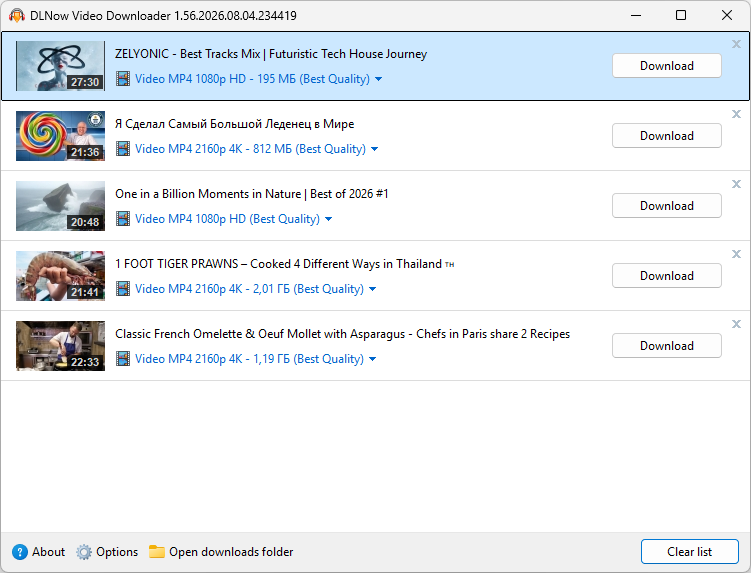
Task: Clear the download list
Action: pyautogui.click(x=690, y=551)
